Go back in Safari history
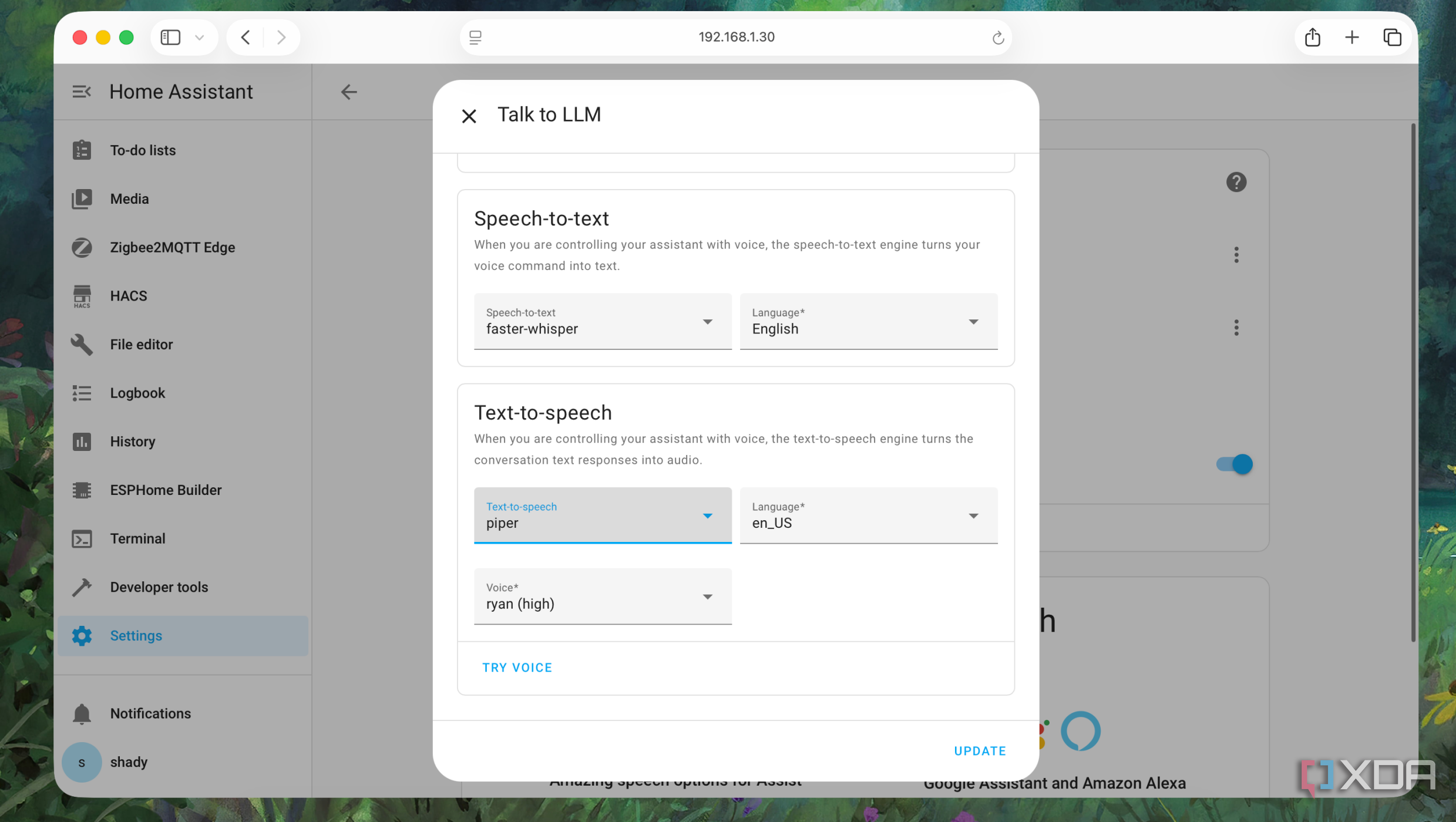This screenshot has height=822, width=1456. [x=246, y=38]
